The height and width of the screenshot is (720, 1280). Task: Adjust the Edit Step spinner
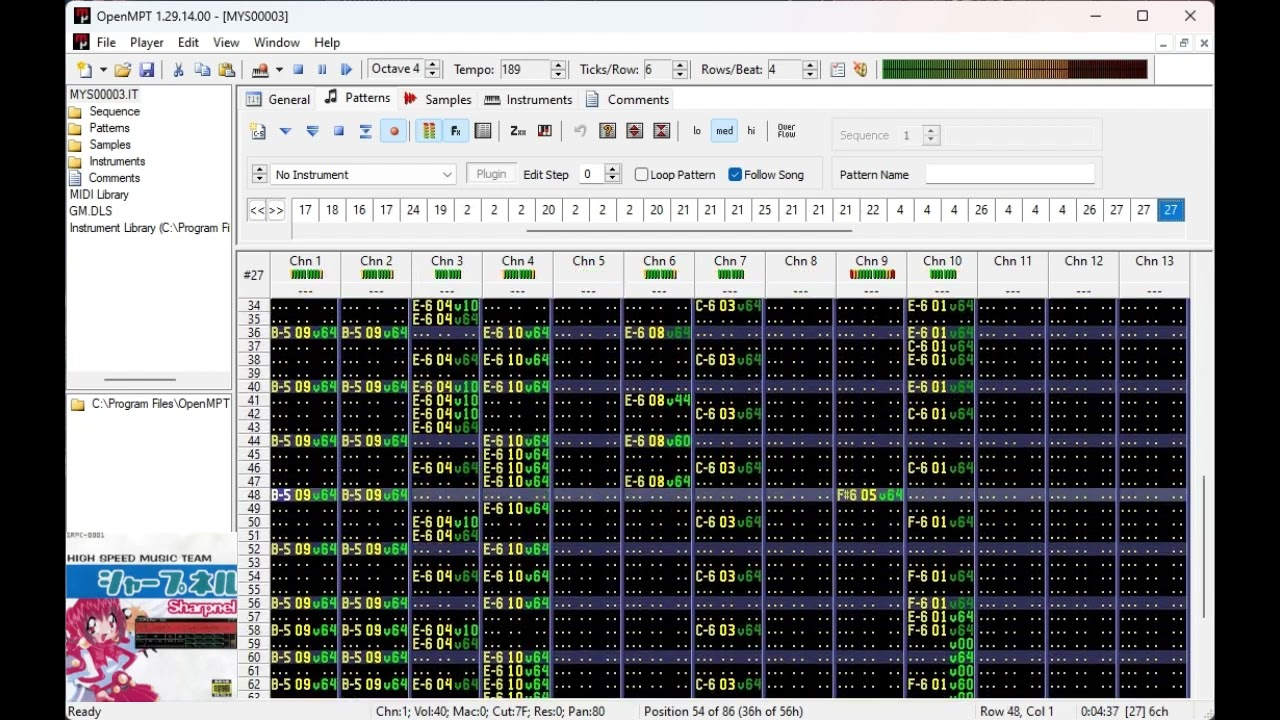point(613,174)
